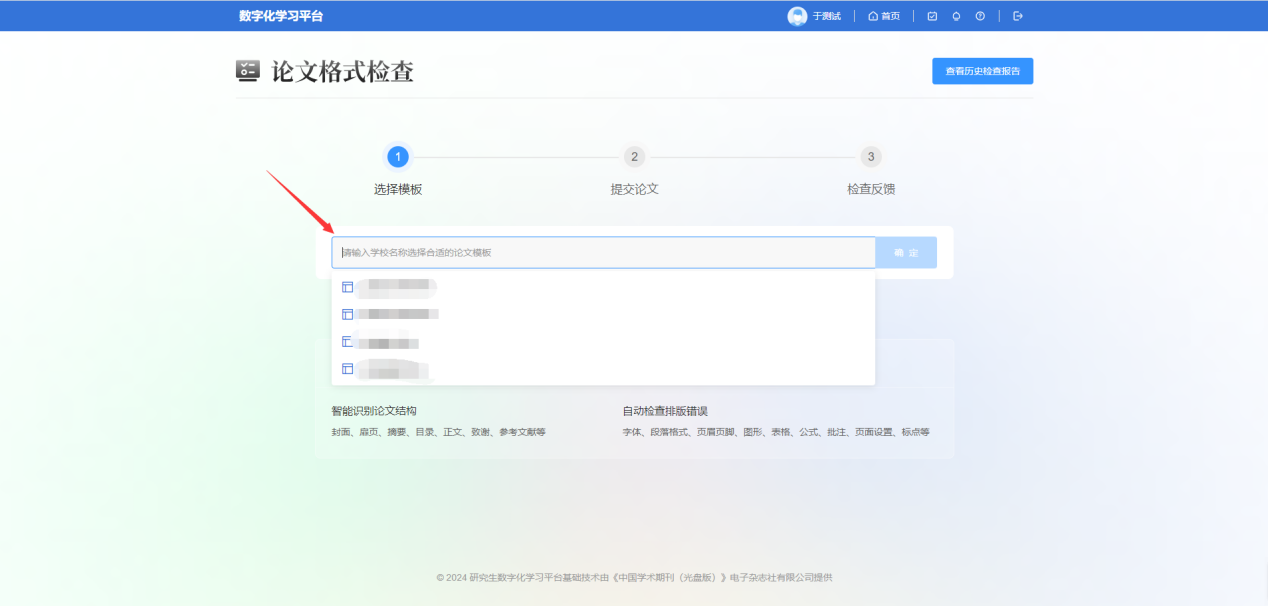
Task: Go to step 3 circle 检查反馈
Action: click(x=871, y=157)
